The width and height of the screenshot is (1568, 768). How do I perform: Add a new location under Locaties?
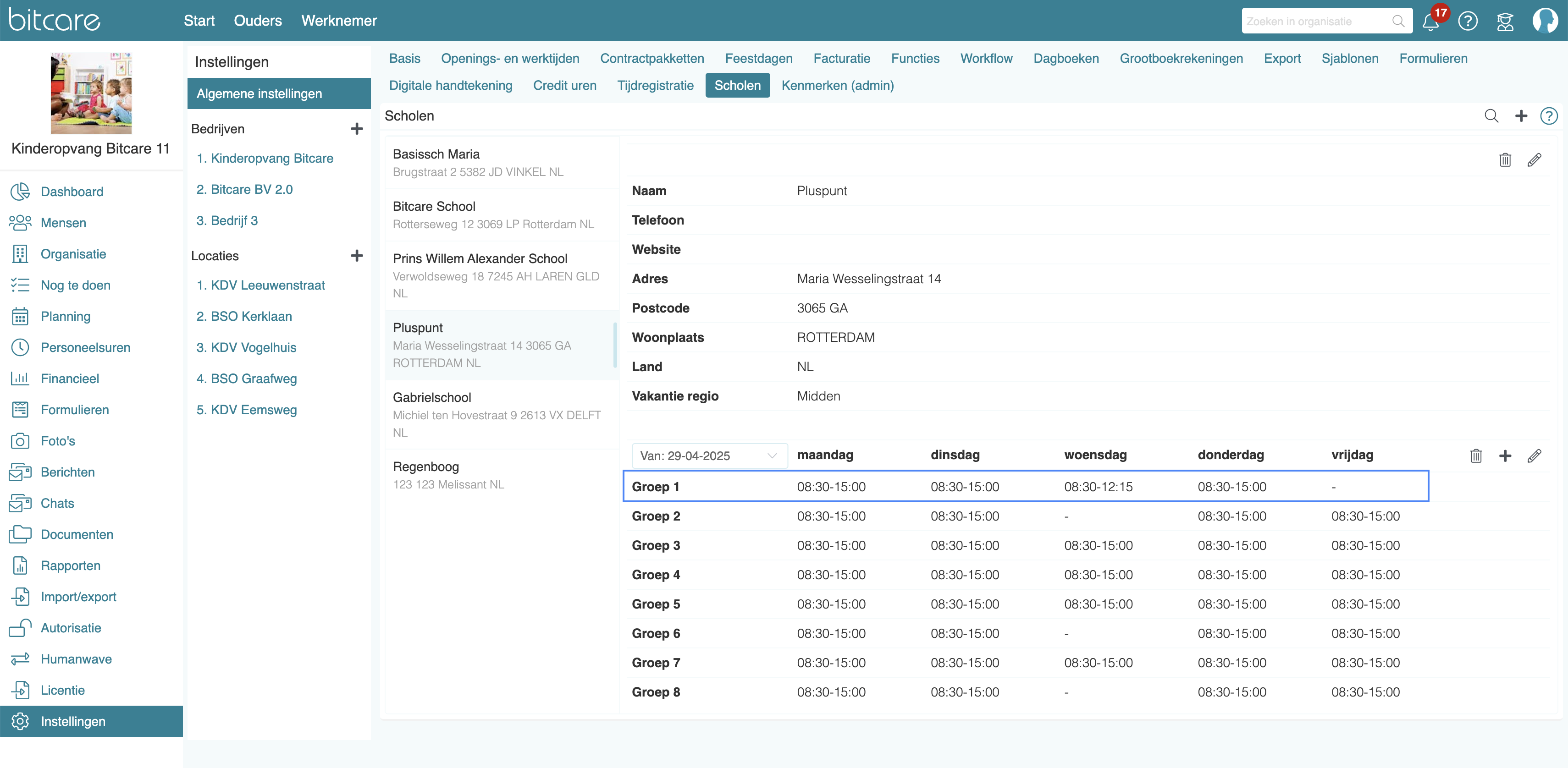(357, 256)
